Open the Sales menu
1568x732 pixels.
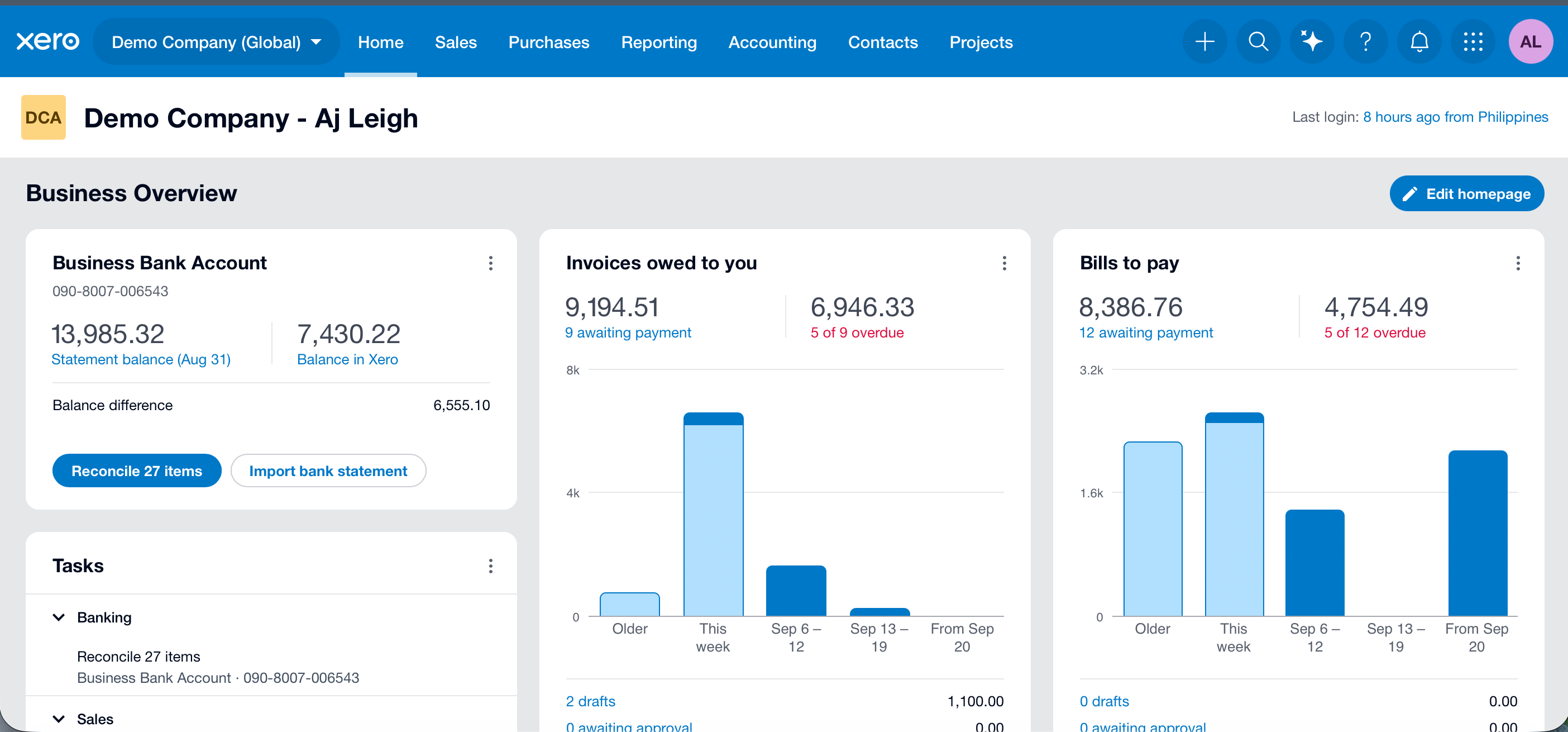coord(456,42)
